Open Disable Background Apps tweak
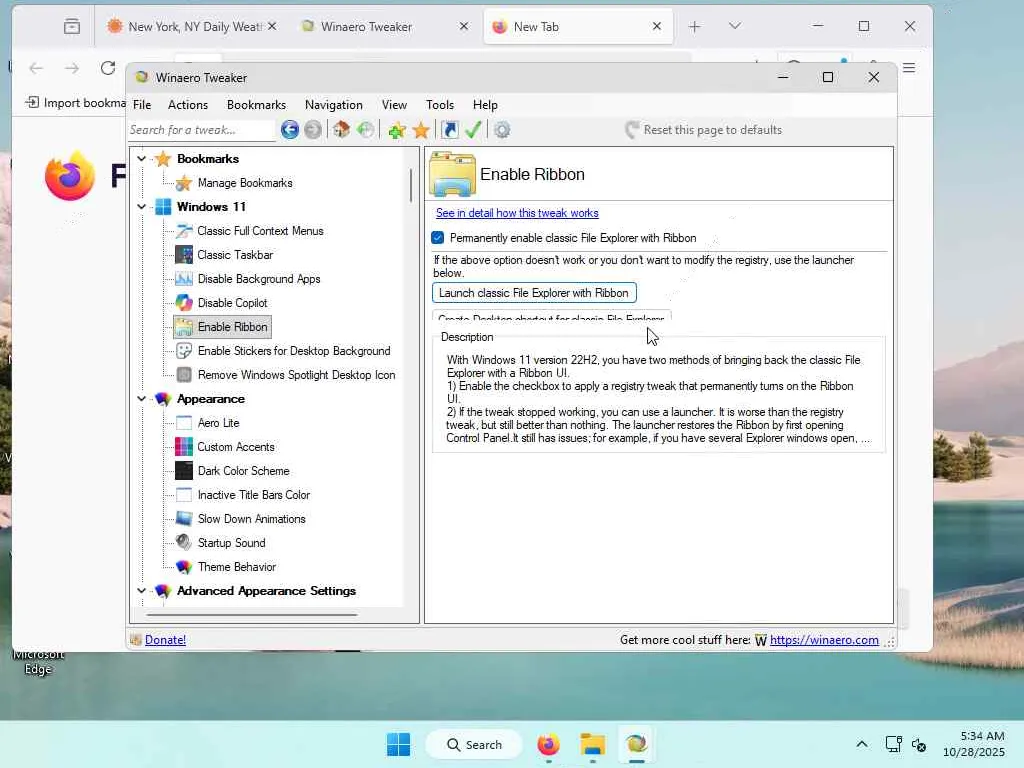 tap(259, 280)
